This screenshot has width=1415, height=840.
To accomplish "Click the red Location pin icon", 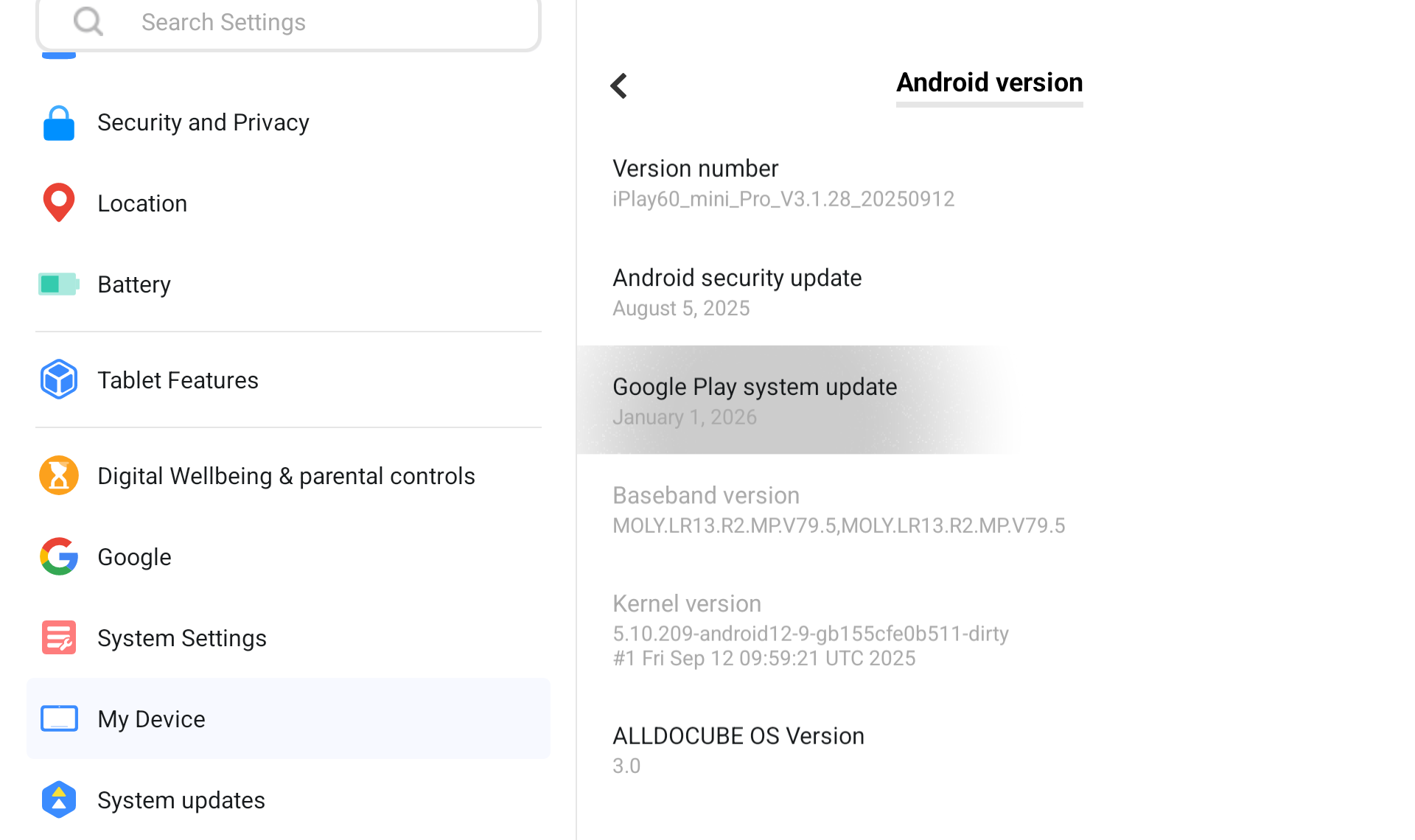I will point(59,203).
